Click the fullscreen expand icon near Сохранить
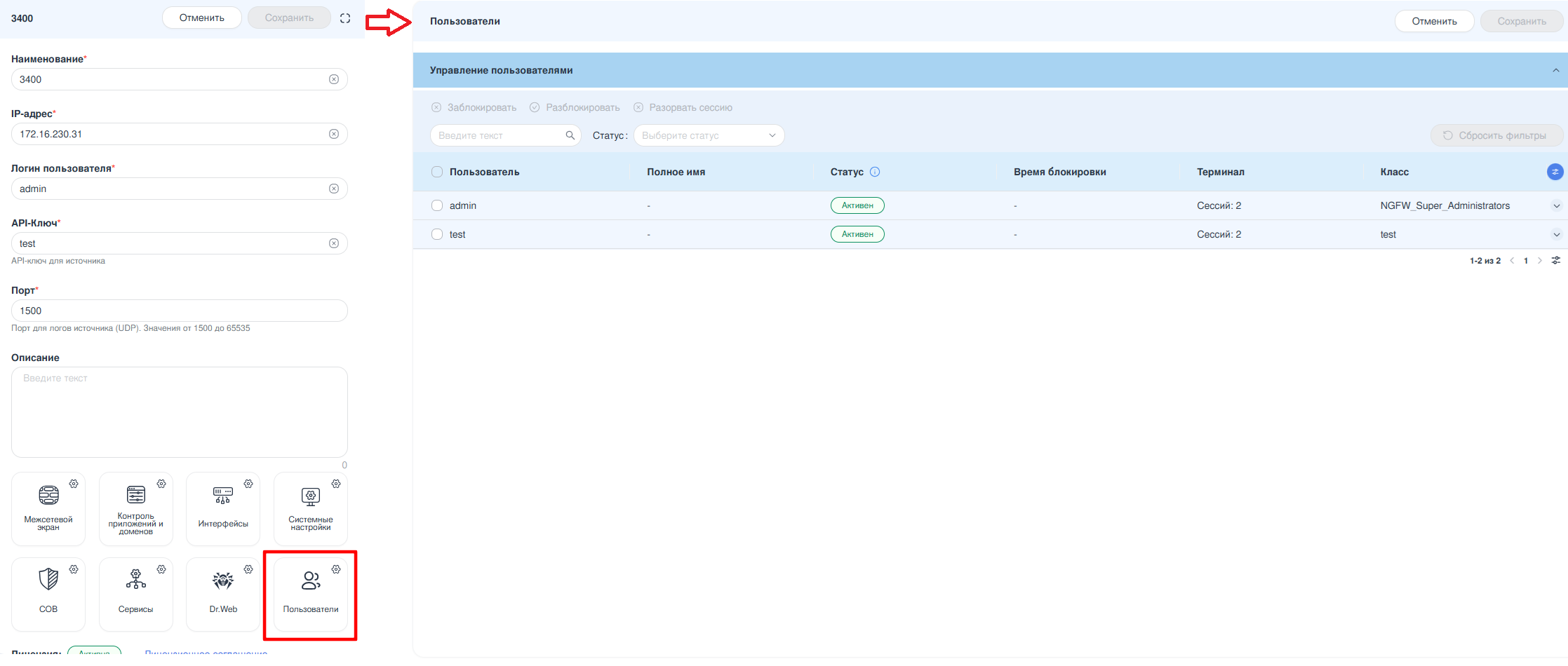1568x666 pixels. (x=345, y=18)
